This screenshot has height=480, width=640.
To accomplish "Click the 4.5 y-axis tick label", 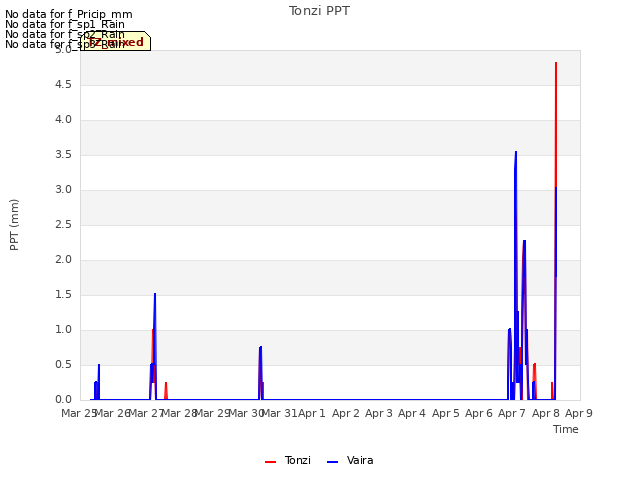I will 63,84.
